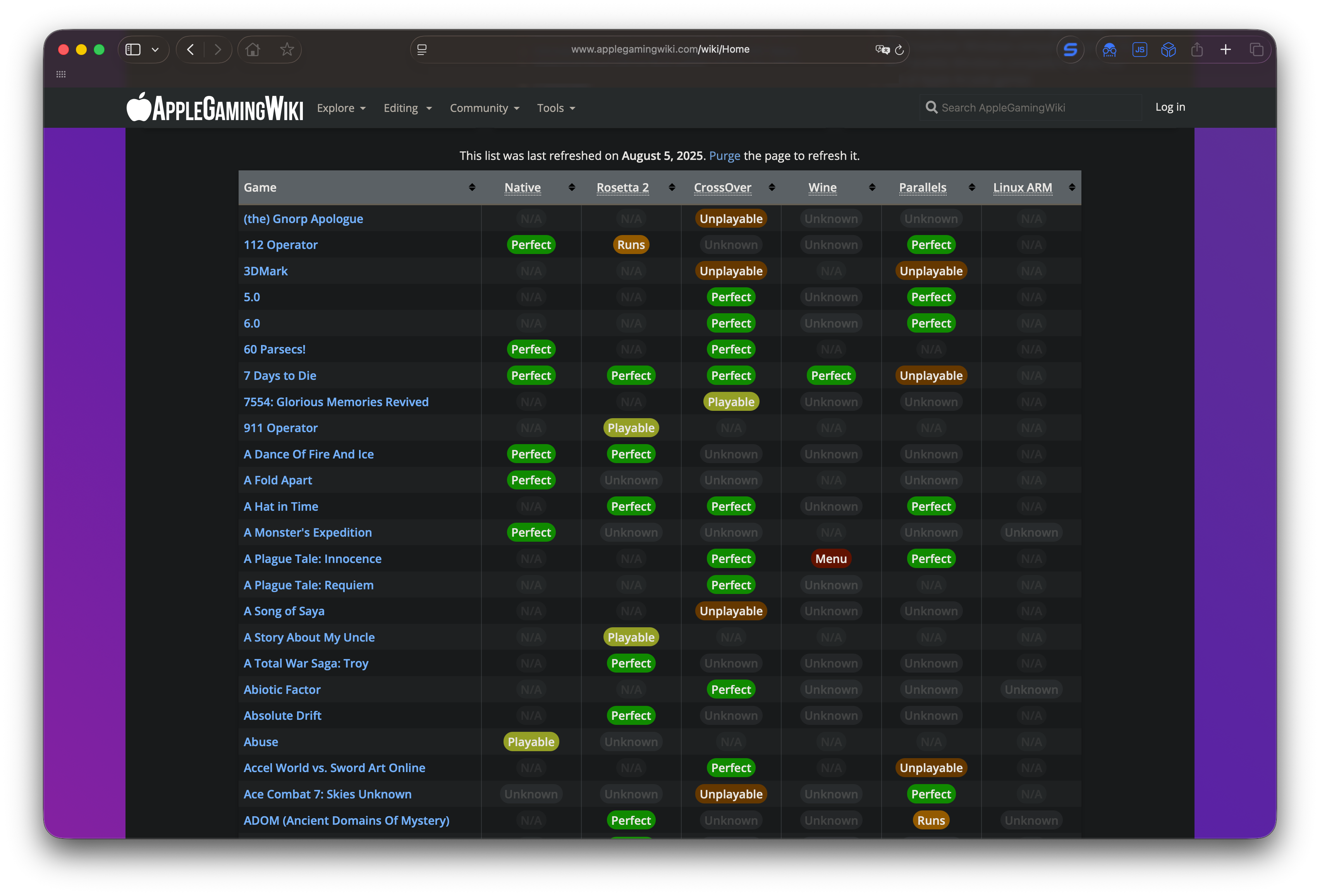Viewport: 1320px width, 896px height.
Task: Open the 911 Operator link
Action: (280, 427)
